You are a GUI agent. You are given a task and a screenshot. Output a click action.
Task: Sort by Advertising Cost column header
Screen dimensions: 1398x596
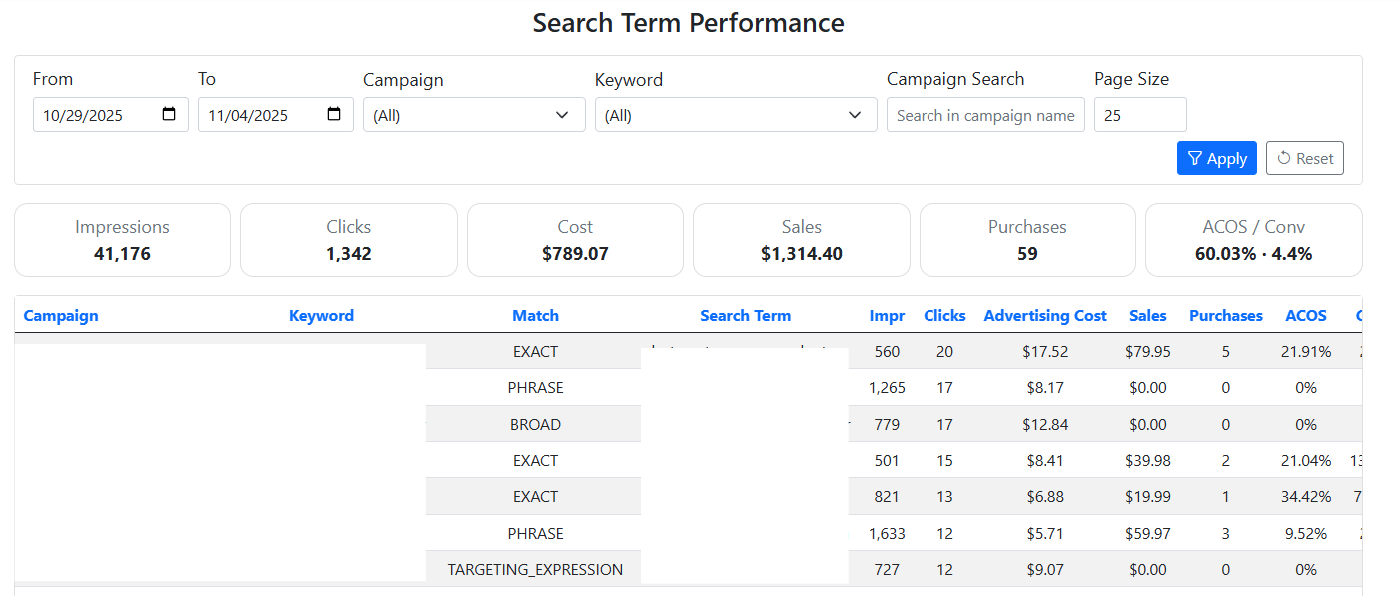point(1045,315)
